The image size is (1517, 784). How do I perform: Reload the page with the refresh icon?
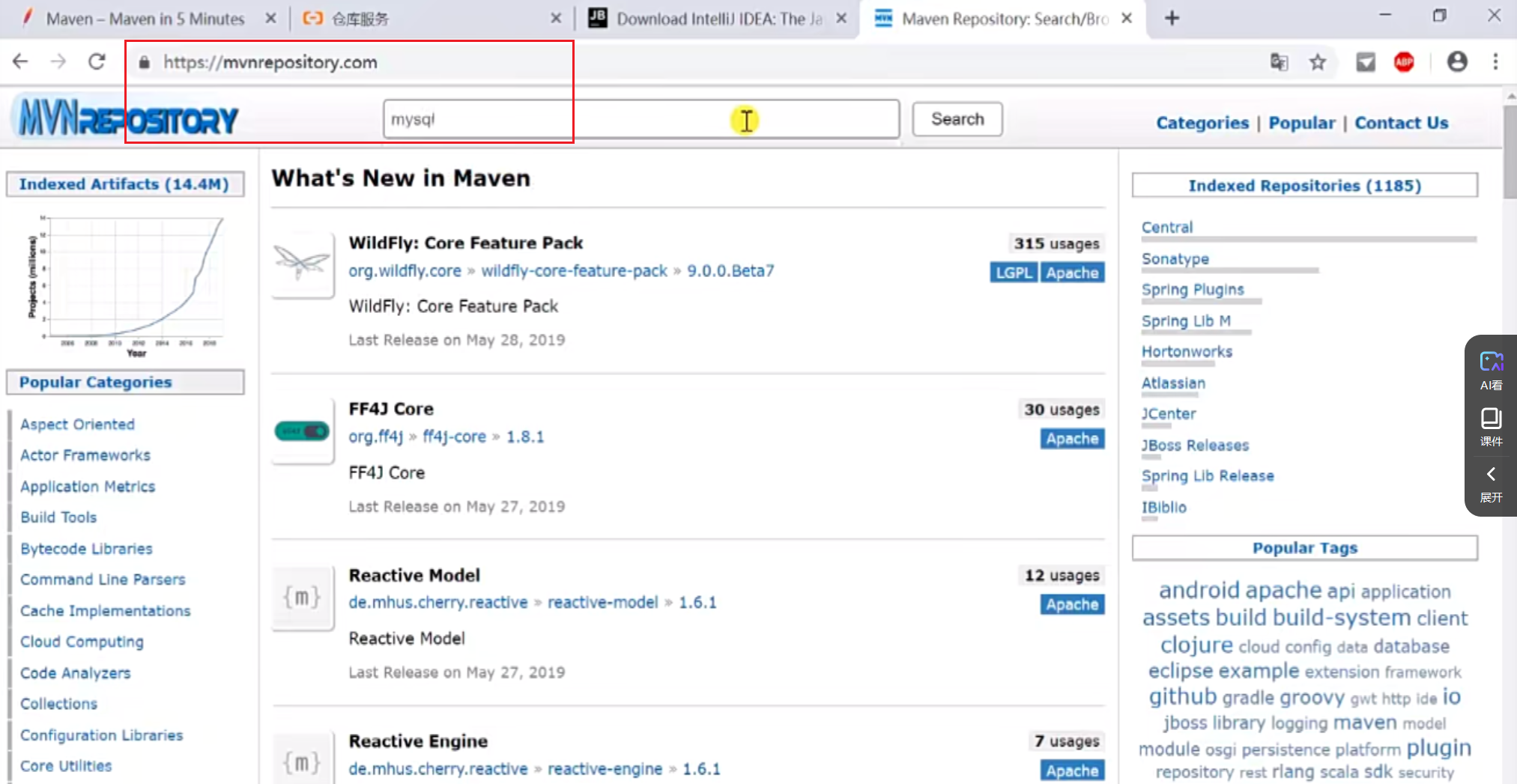click(97, 61)
